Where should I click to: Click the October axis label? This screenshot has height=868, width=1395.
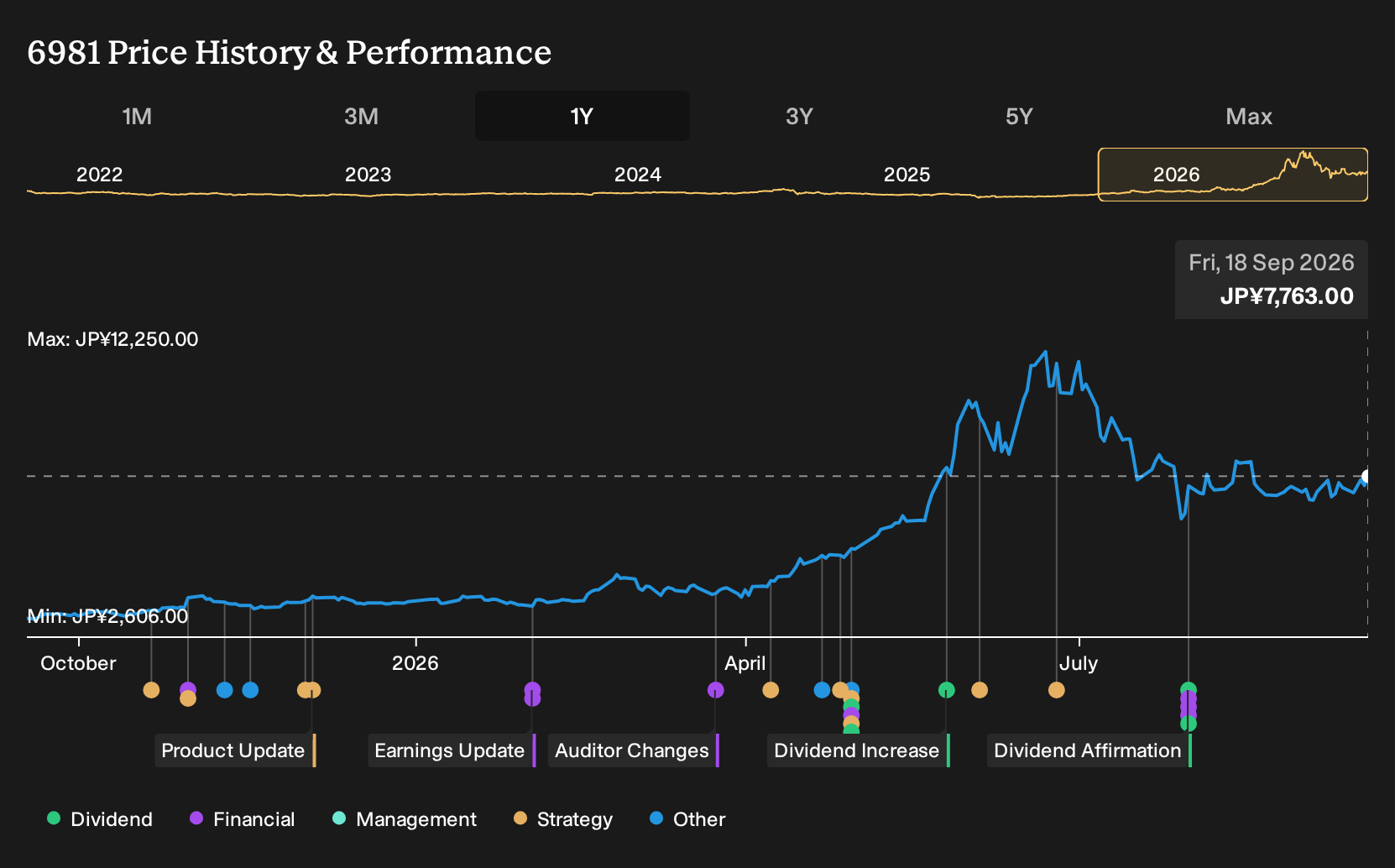tap(78, 663)
